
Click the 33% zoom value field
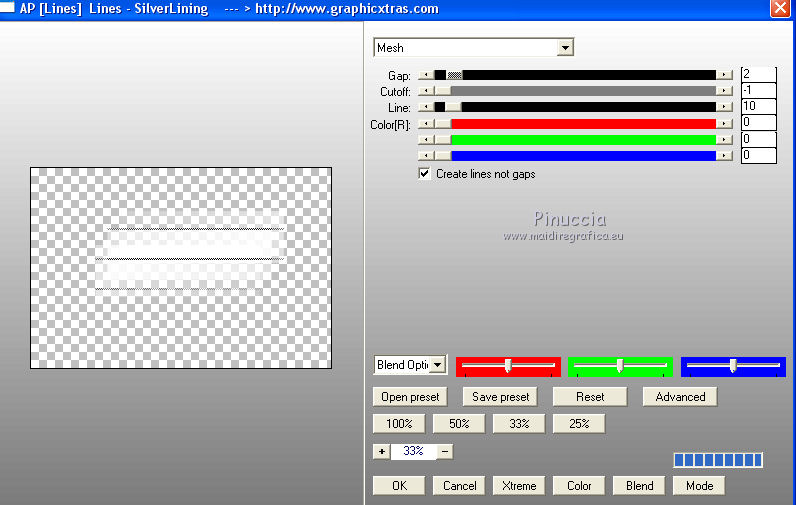[x=413, y=451]
